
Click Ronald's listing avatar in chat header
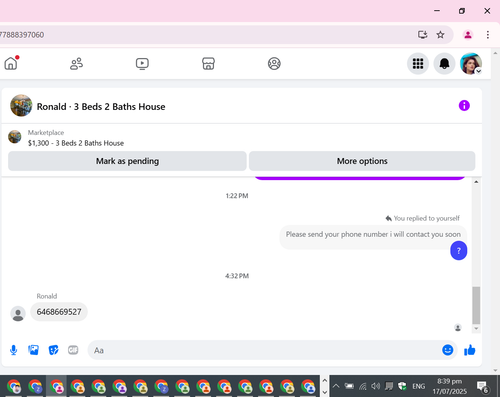pos(21,106)
